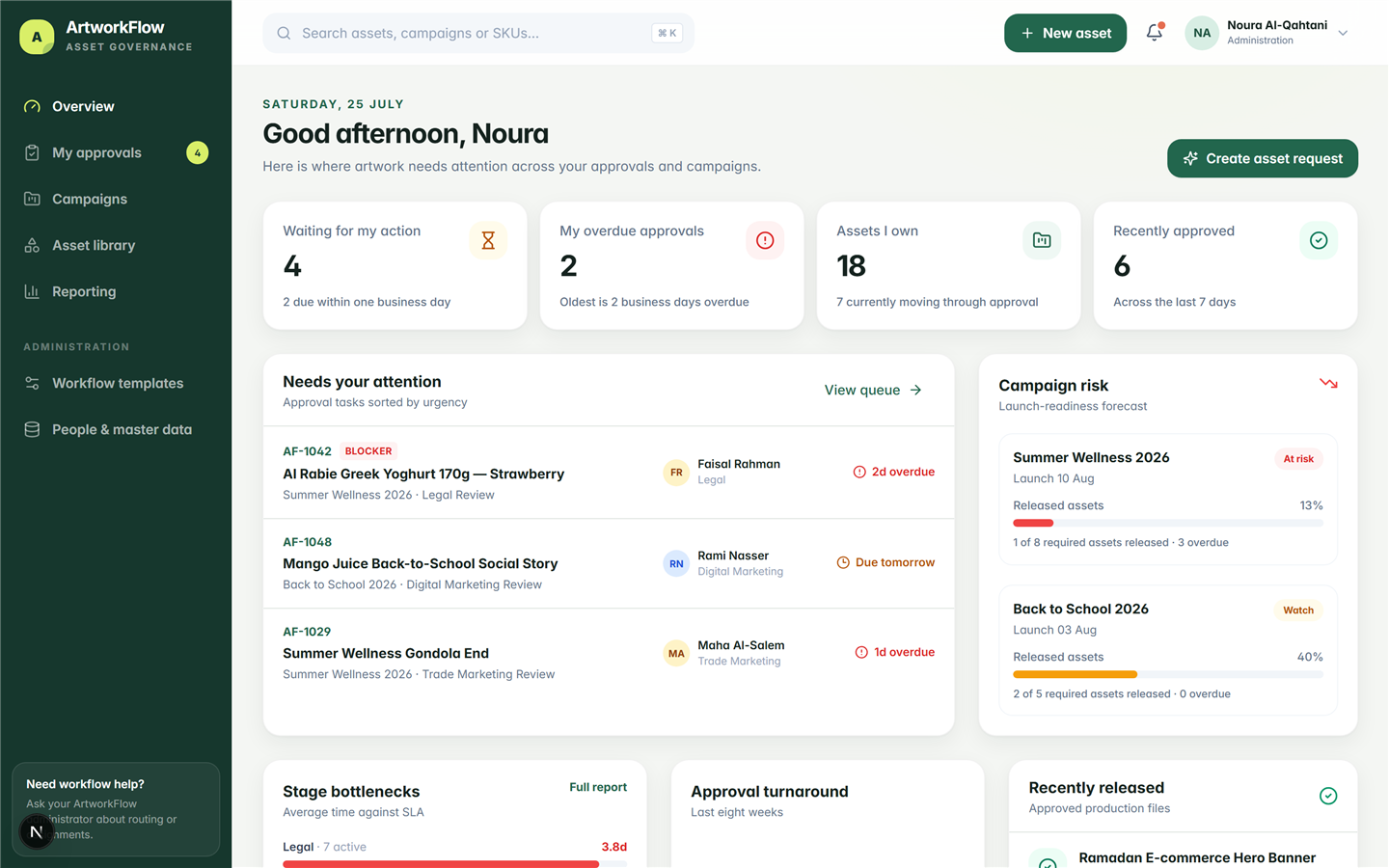Click the downward trend icon in Campaign risk
The image size is (1389, 868).
[1328, 384]
